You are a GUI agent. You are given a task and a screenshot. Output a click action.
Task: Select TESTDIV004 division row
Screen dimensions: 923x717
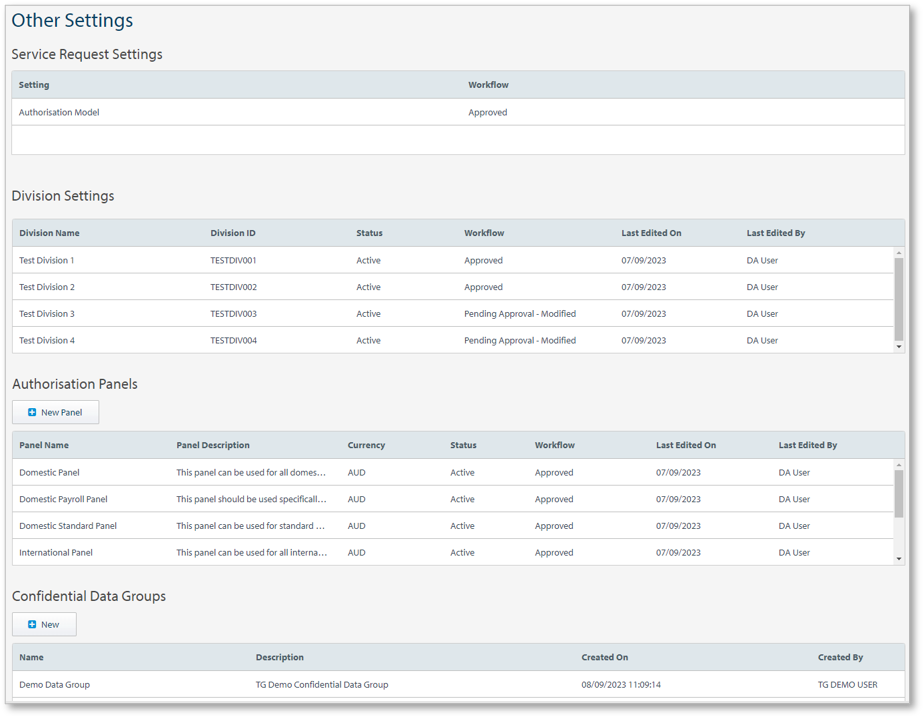click(233, 341)
